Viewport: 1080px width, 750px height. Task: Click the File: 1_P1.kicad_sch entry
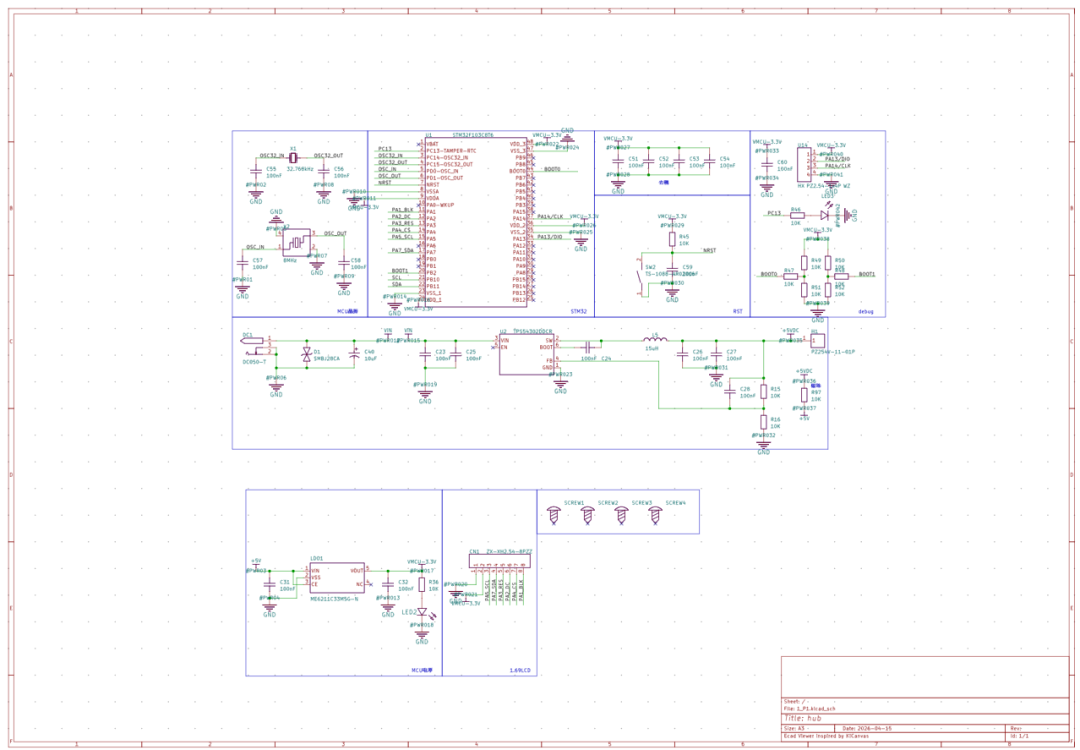(x=810, y=708)
